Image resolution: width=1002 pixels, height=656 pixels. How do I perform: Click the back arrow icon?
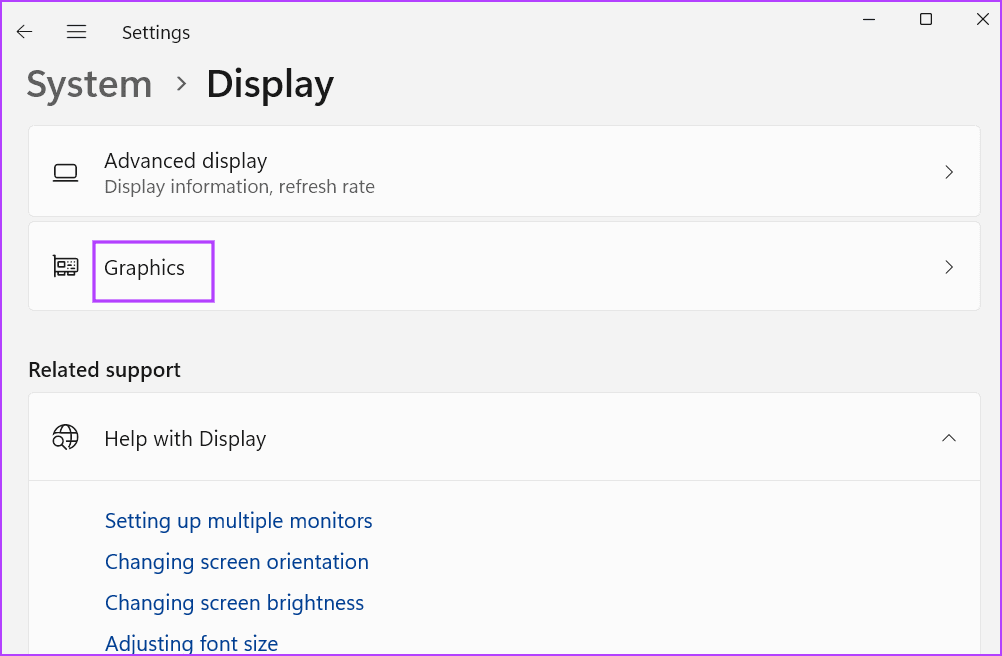point(24,32)
